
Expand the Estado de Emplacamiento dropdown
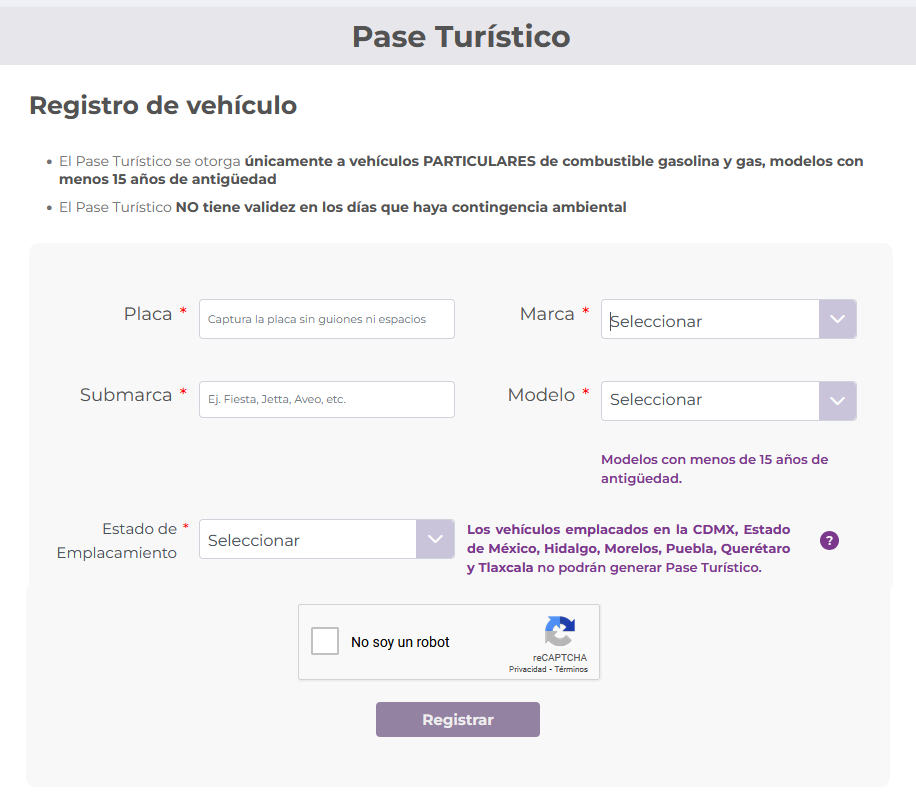(x=435, y=539)
